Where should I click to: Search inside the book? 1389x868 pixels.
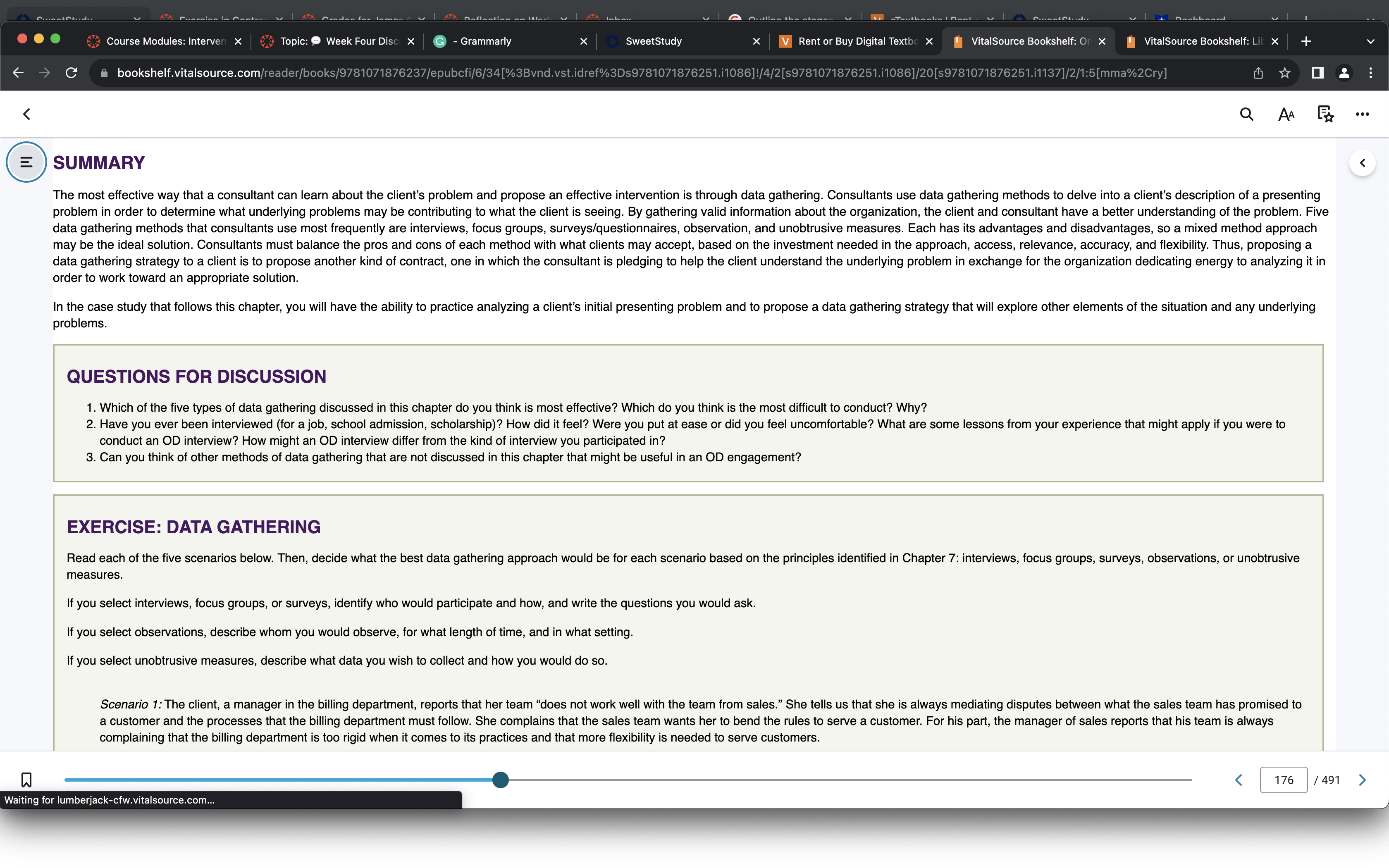pos(1246,114)
